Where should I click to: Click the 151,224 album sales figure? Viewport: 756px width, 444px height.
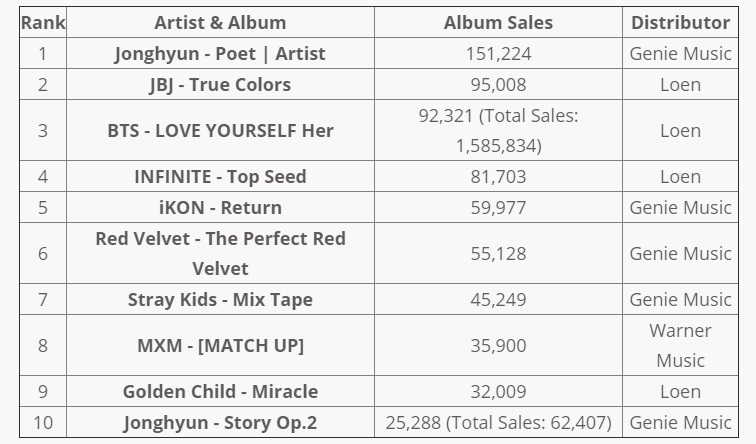[x=498, y=53]
